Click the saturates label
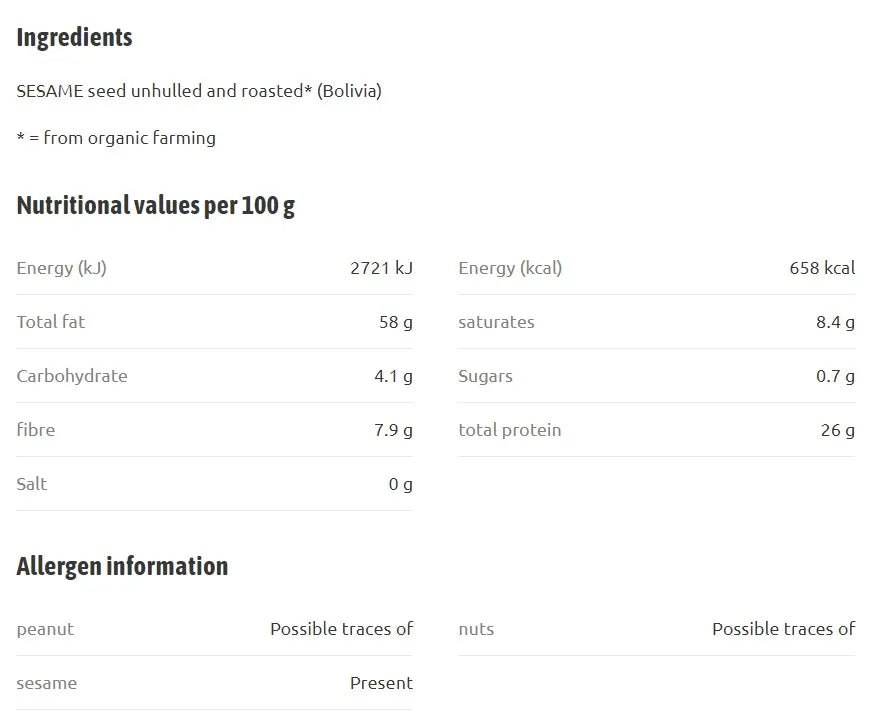 pos(496,322)
